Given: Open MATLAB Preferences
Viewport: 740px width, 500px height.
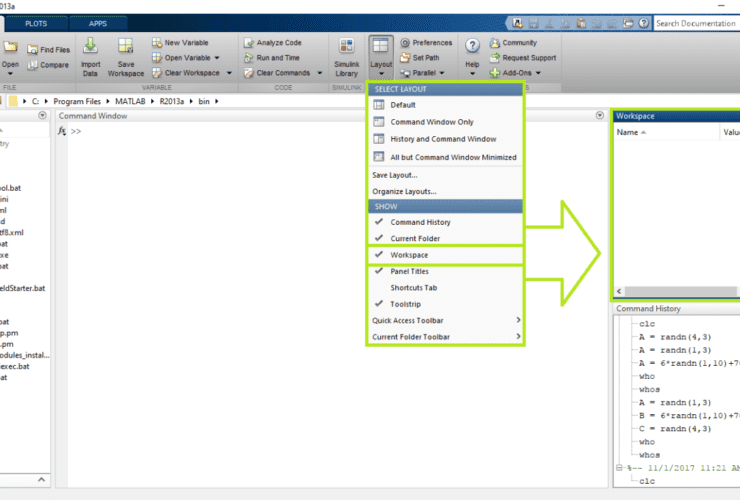Looking at the screenshot, I should point(426,42).
